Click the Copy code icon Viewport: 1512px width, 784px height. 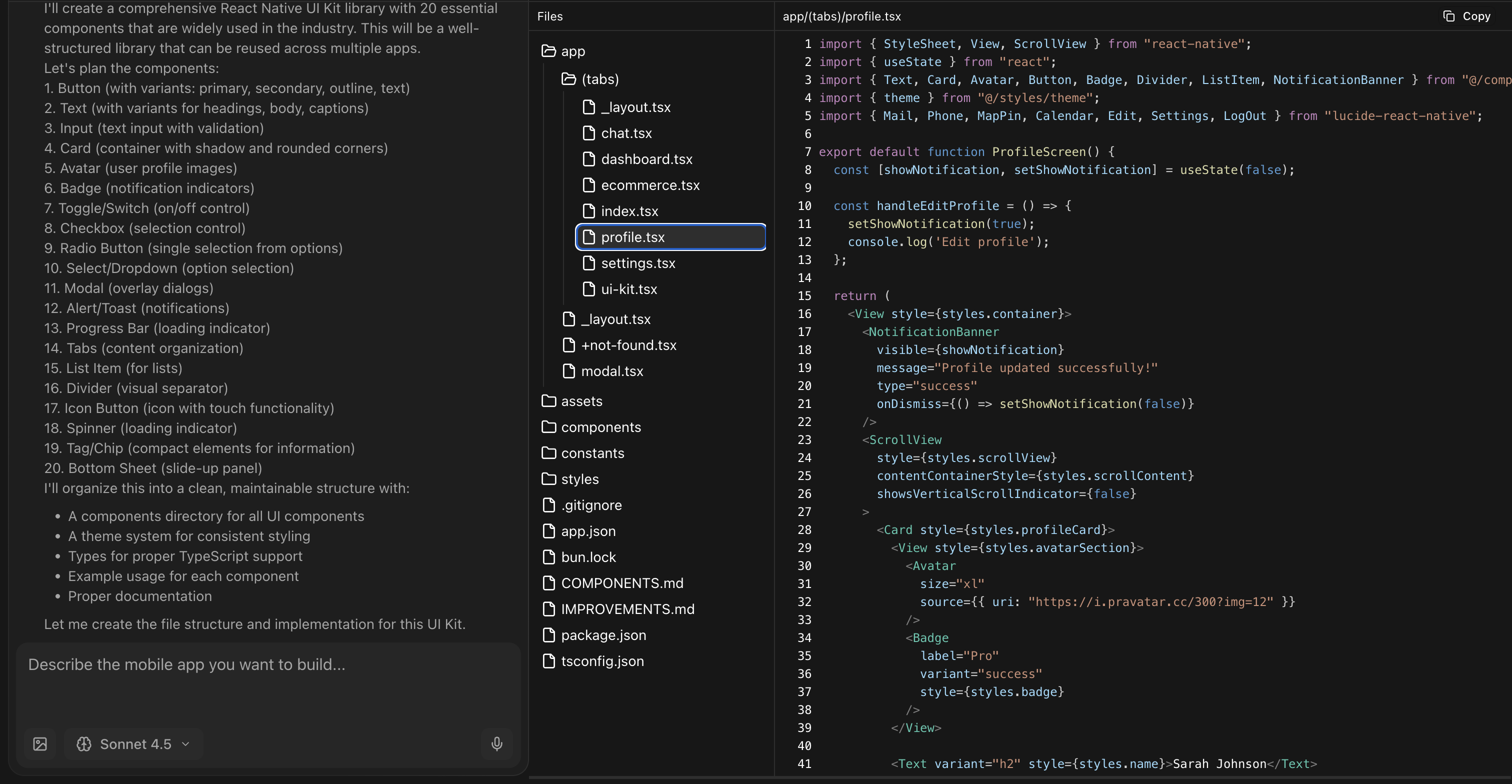[1448, 16]
